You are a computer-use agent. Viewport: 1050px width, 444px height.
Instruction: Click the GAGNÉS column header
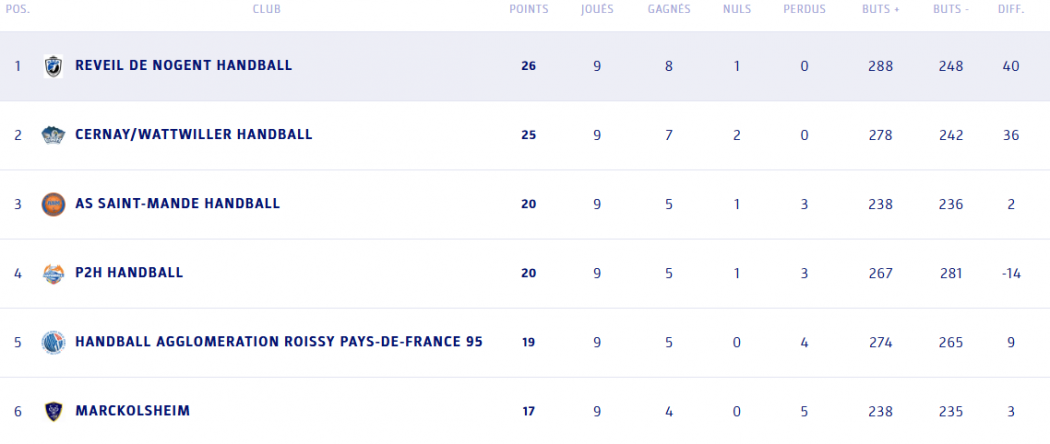[668, 10]
